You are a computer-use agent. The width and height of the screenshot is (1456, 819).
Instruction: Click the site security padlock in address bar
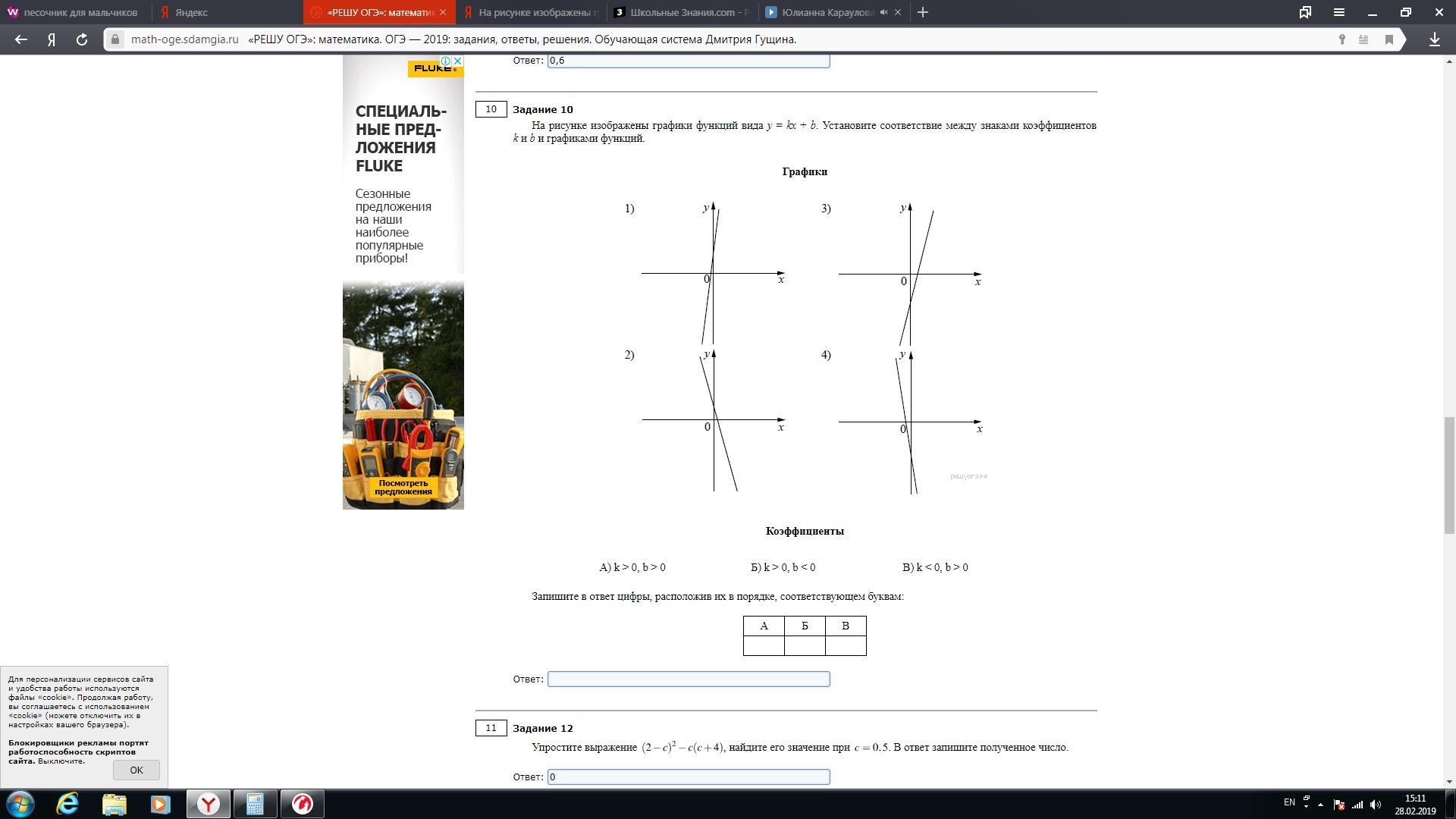[x=114, y=39]
